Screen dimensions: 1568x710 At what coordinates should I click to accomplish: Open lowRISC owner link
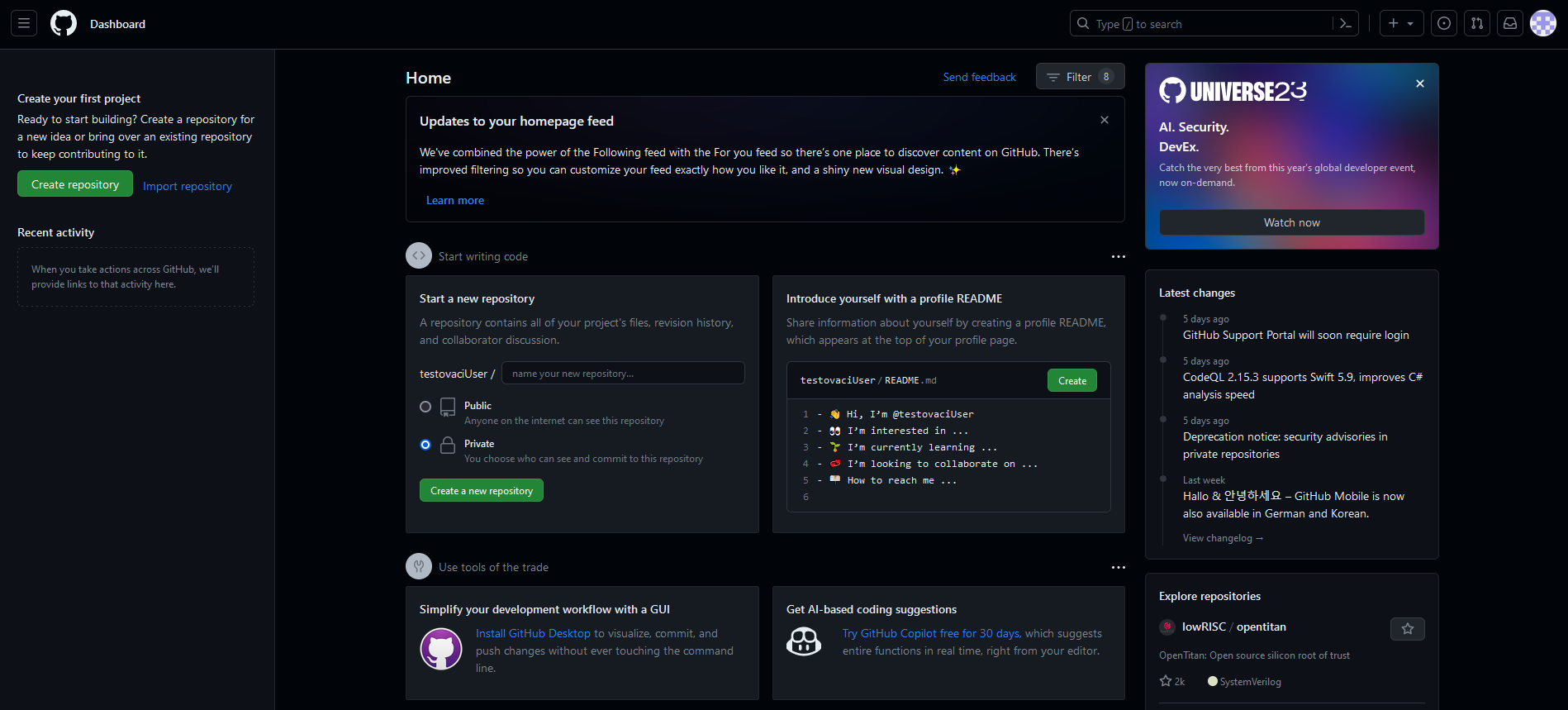[1204, 627]
